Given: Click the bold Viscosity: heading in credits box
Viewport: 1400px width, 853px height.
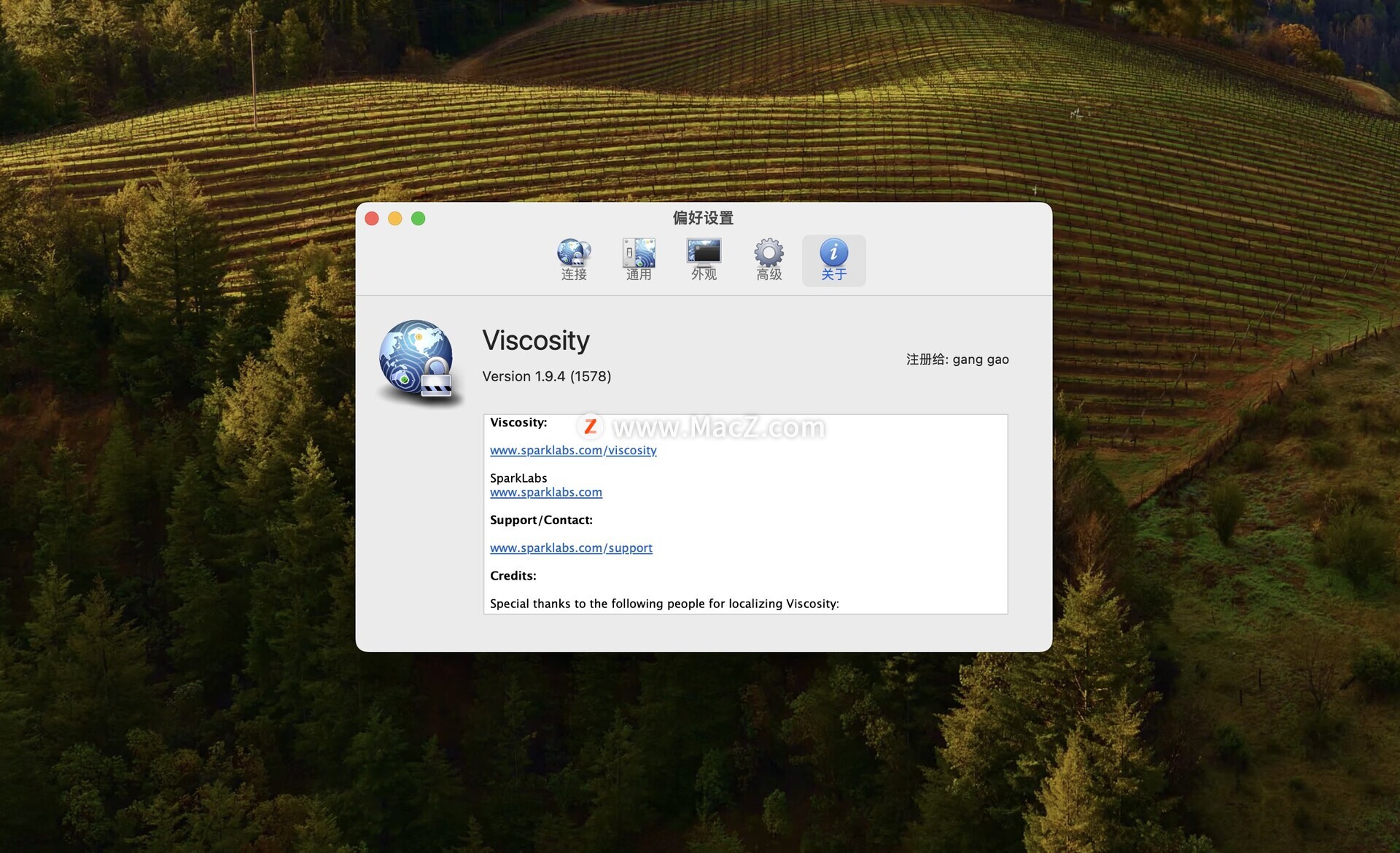Looking at the screenshot, I should coord(518,423).
